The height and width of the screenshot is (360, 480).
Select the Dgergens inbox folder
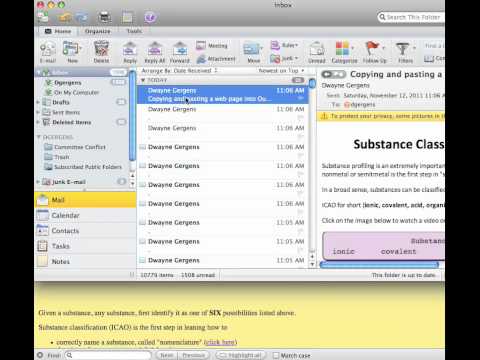point(68,82)
